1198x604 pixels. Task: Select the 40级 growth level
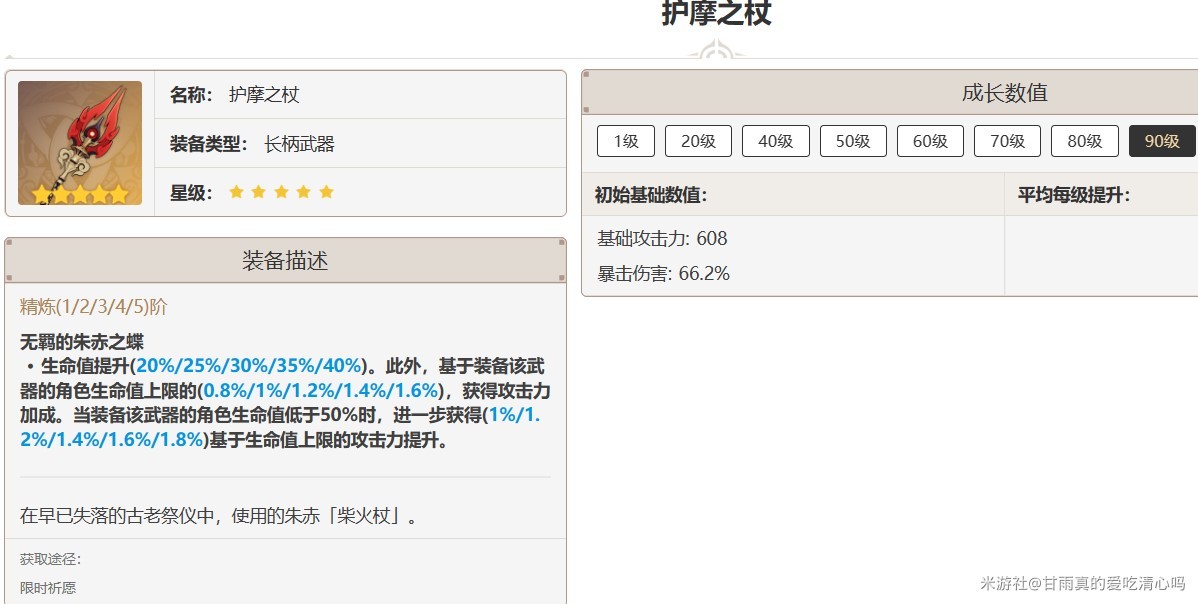776,141
